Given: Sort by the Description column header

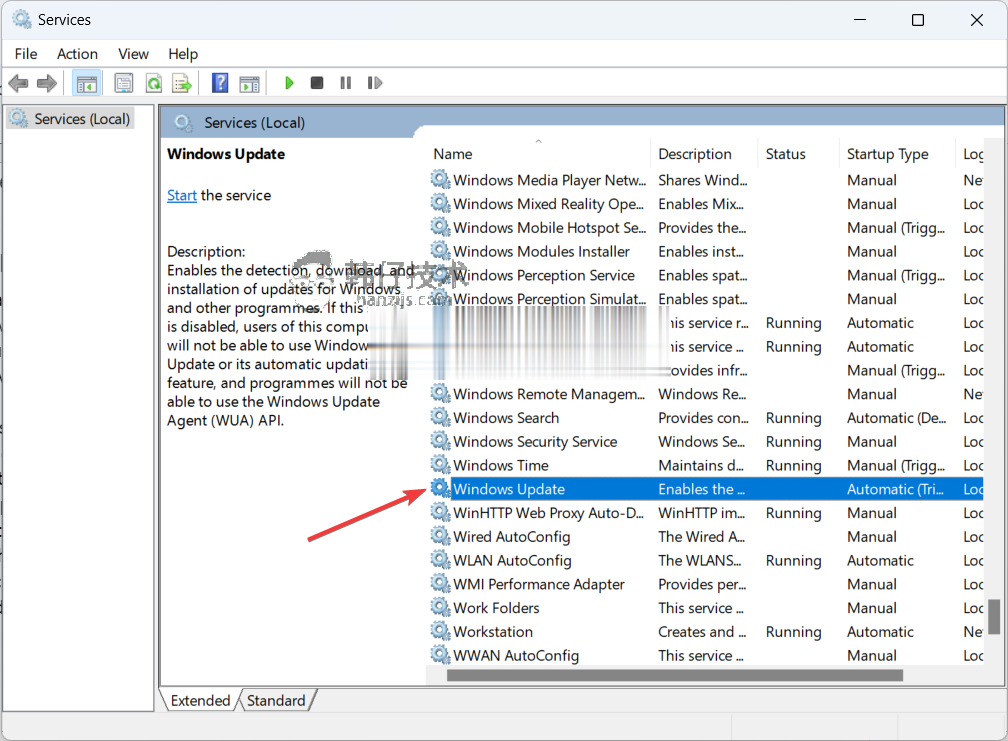Looking at the screenshot, I should (x=695, y=154).
